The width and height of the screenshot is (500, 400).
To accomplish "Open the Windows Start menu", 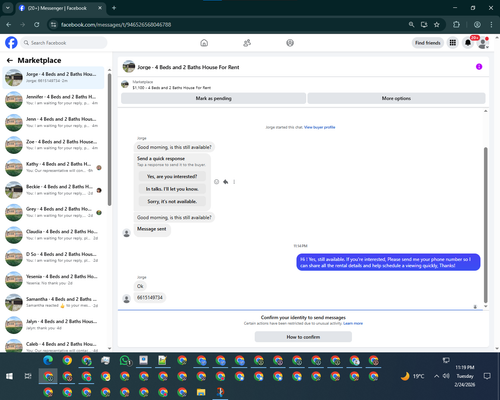I will tap(9, 376).
